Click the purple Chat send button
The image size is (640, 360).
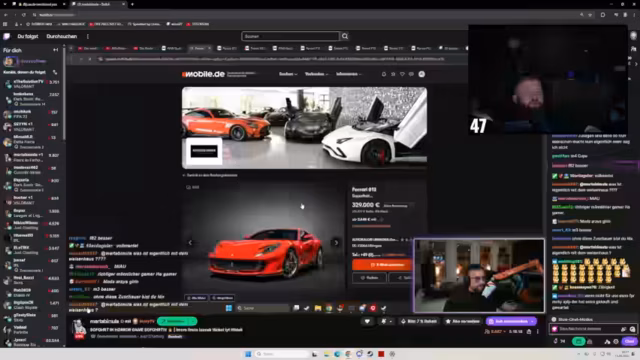[x=629, y=341]
